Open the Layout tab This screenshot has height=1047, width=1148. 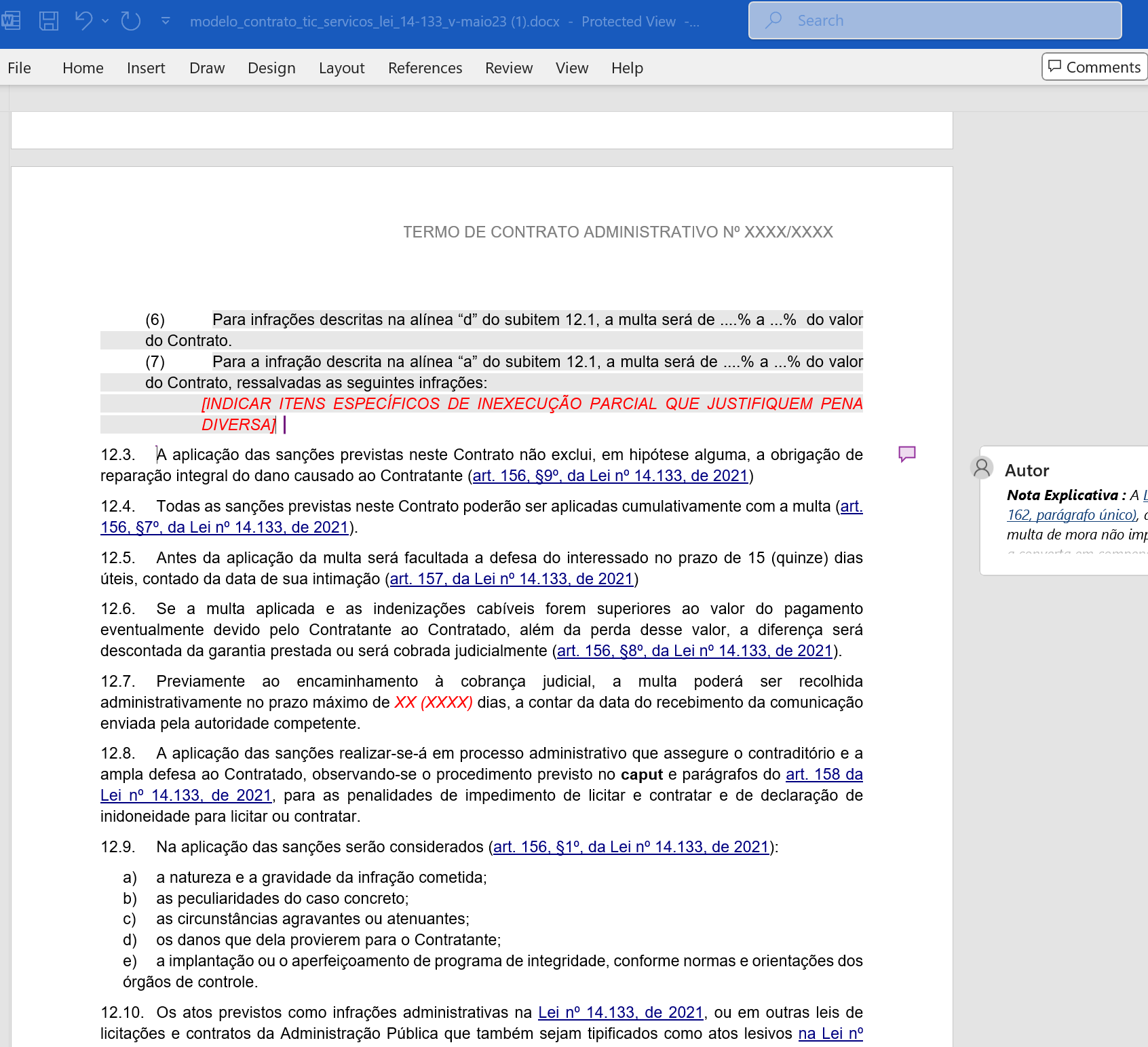341,68
